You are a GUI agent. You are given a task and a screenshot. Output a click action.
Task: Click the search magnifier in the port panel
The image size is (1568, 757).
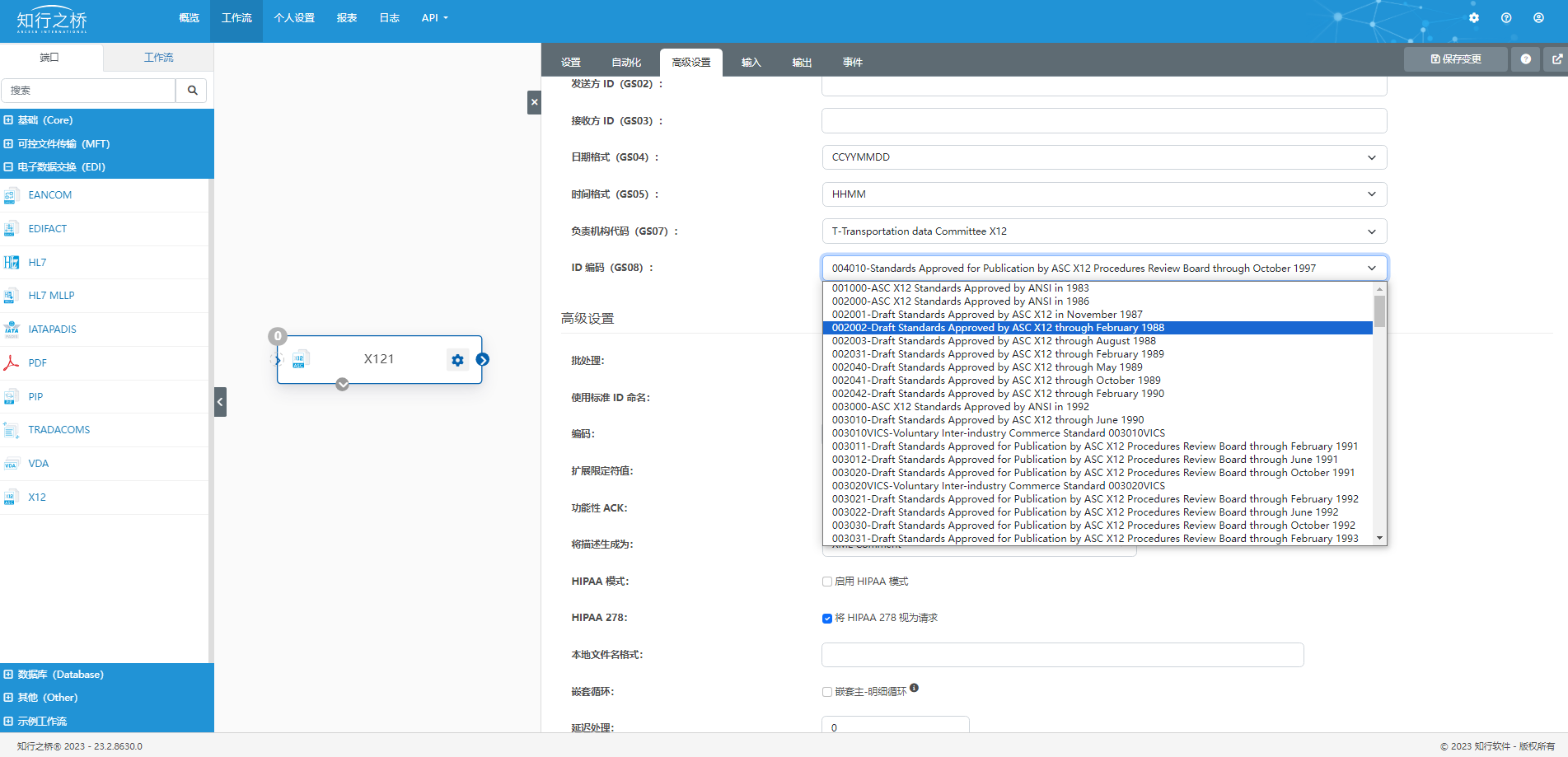coord(190,90)
